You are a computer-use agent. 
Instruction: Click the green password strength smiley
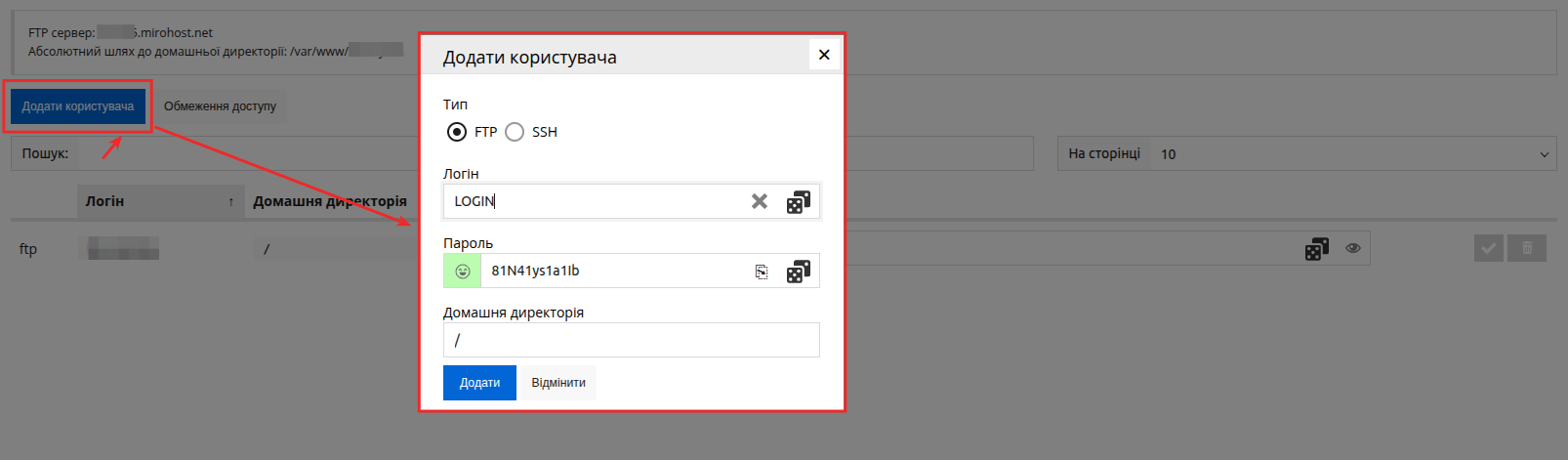tap(463, 272)
